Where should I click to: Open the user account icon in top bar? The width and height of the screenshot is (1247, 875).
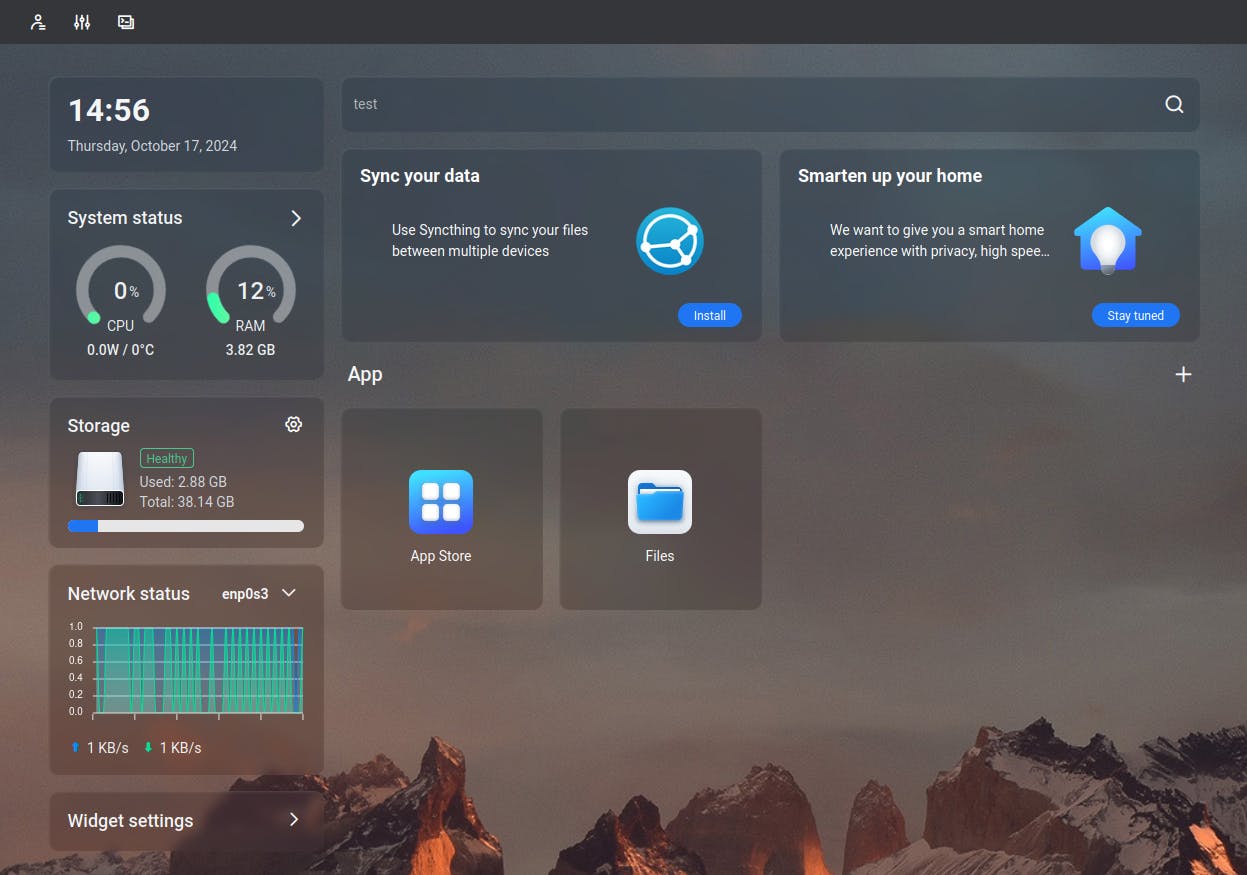point(38,22)
